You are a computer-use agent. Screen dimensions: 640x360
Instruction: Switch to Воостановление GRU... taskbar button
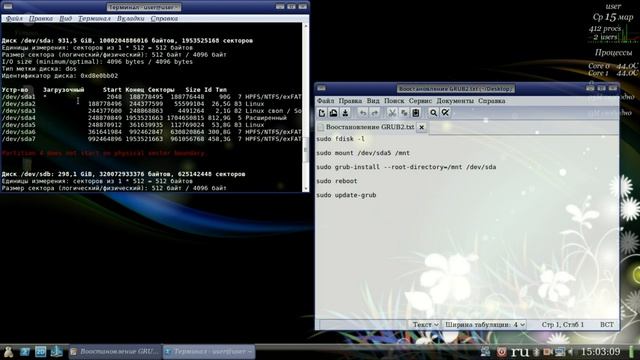(115, 351)
